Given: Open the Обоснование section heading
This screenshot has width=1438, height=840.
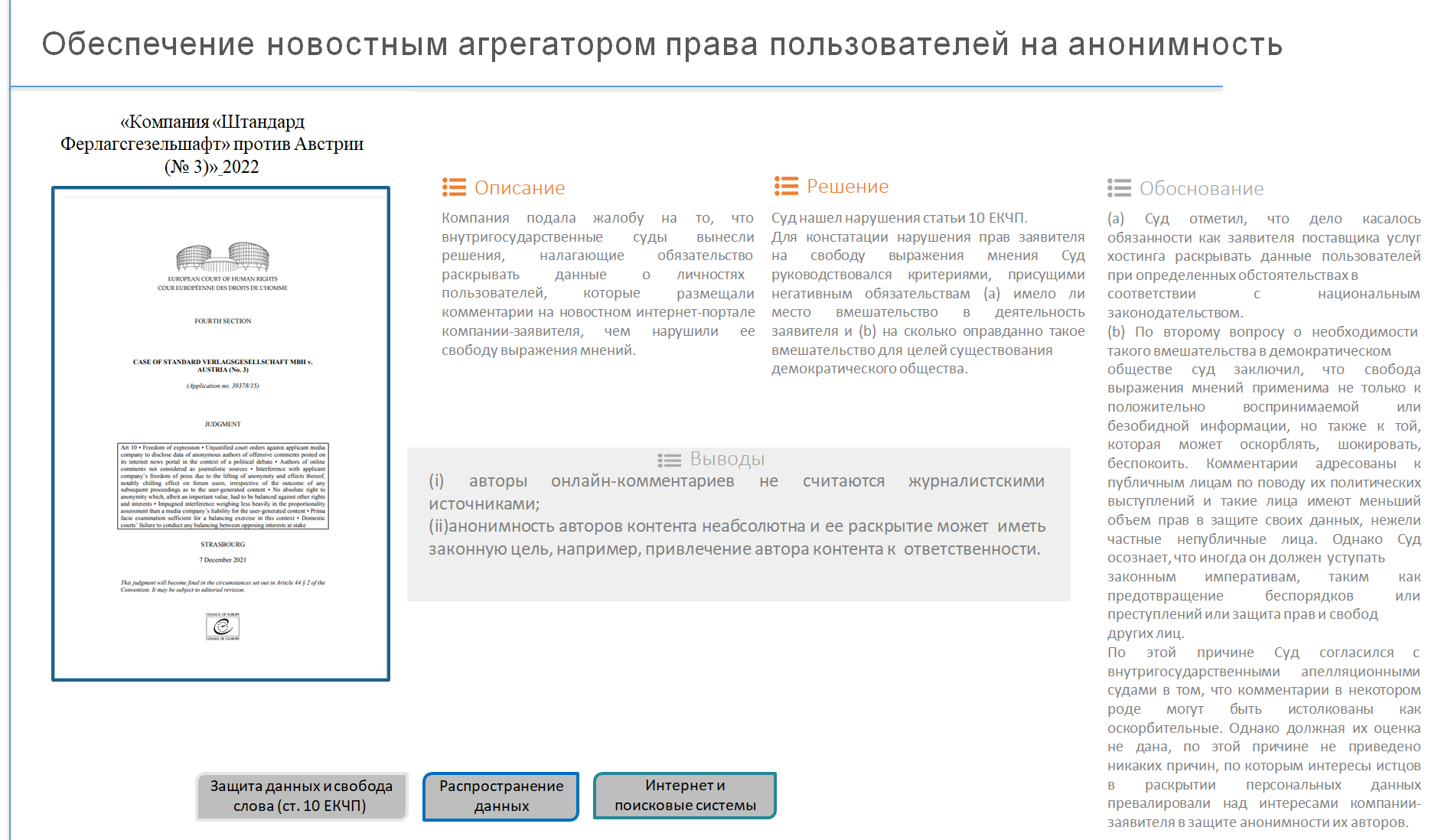Looking at the screenshot, I should click(x=1202, y=188).
